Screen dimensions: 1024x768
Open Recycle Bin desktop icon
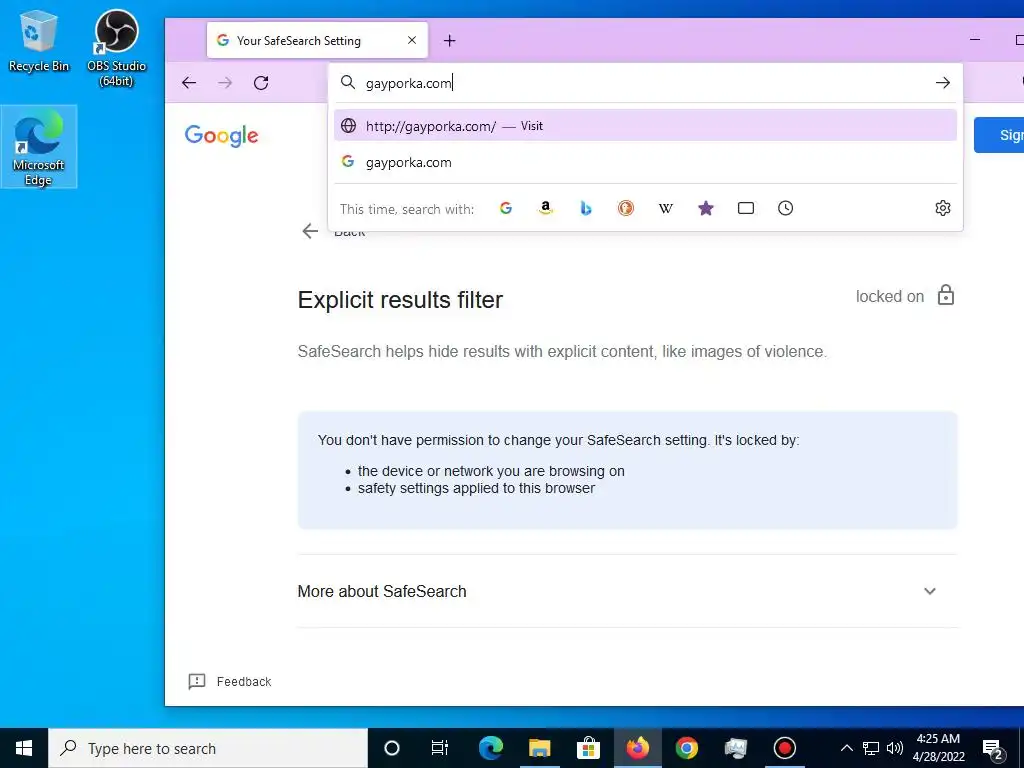(39, 40)
